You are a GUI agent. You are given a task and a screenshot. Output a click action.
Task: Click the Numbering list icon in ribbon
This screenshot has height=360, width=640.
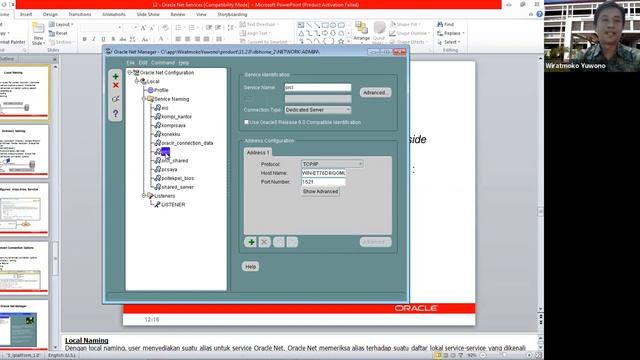tap(192, 27)
